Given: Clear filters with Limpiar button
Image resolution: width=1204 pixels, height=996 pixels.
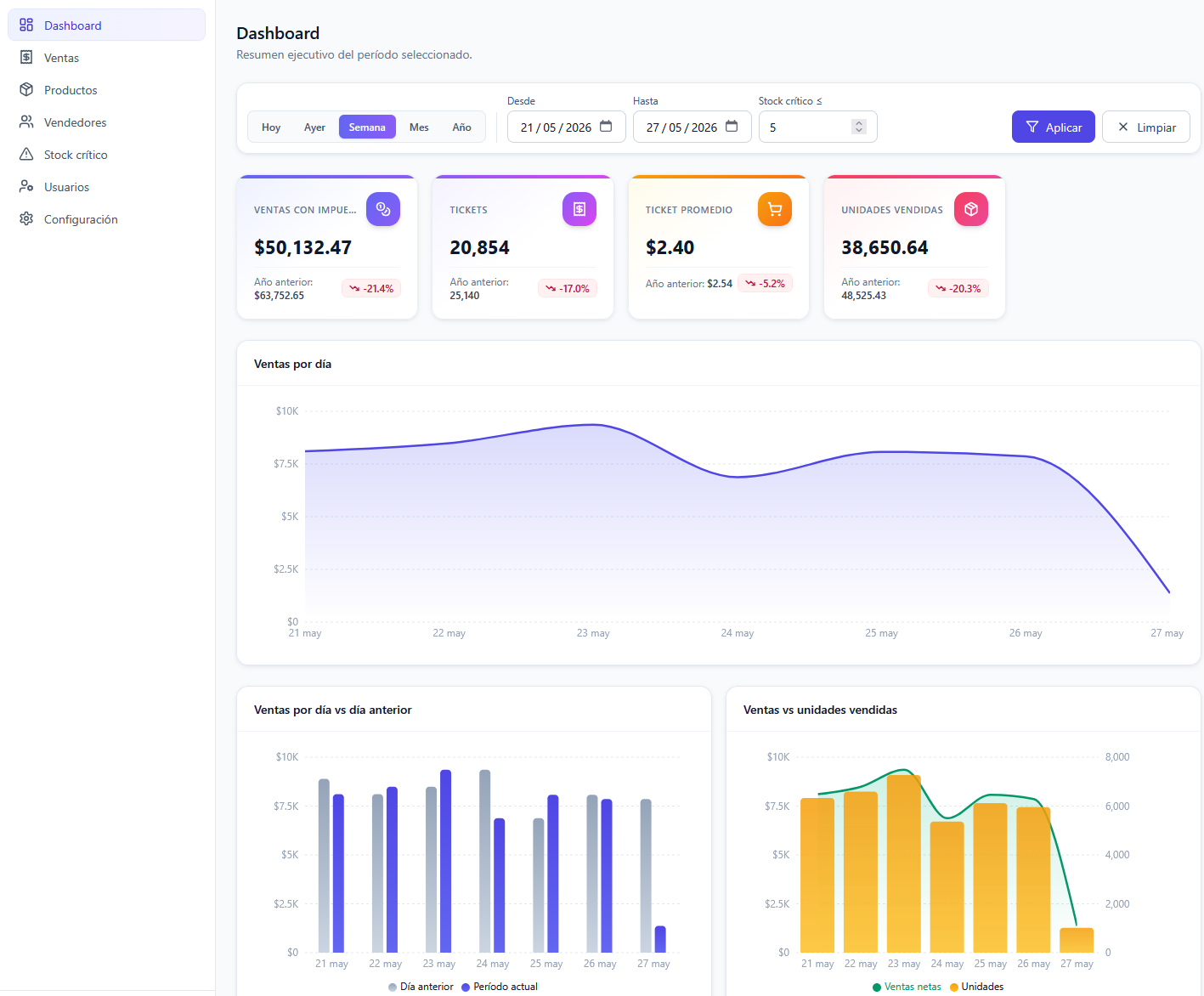Looking at the screenshot, I should tap(1146, 127).
